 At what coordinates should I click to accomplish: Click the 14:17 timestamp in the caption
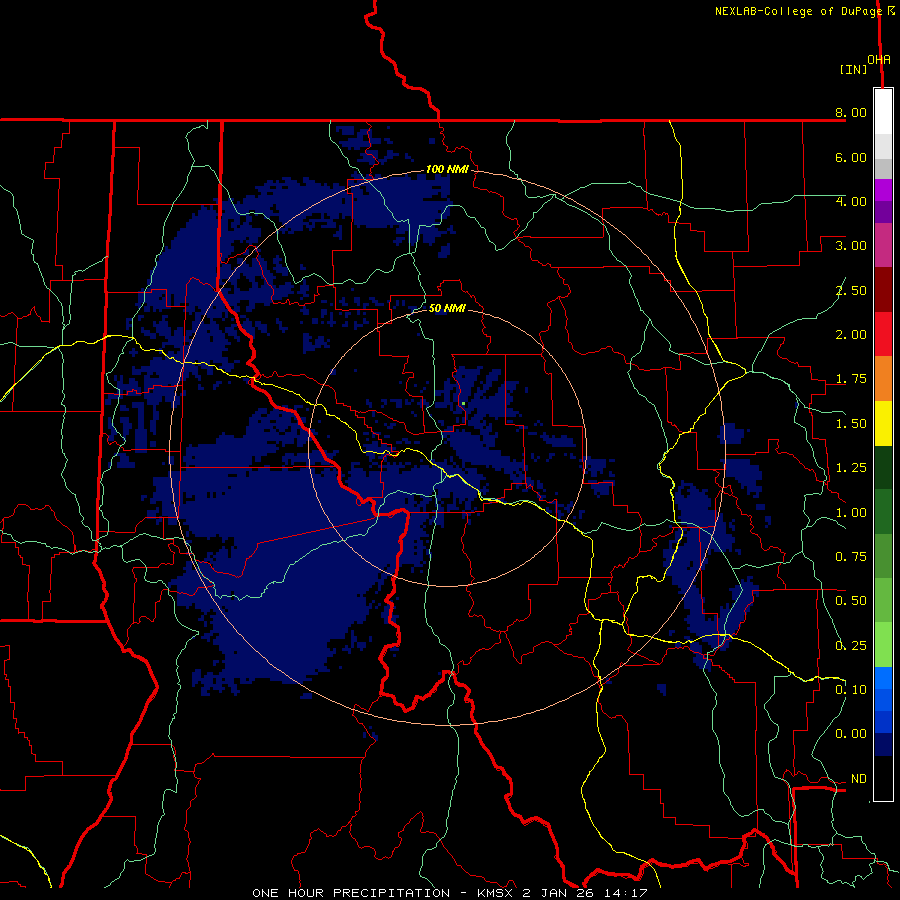tap(627, 893)
